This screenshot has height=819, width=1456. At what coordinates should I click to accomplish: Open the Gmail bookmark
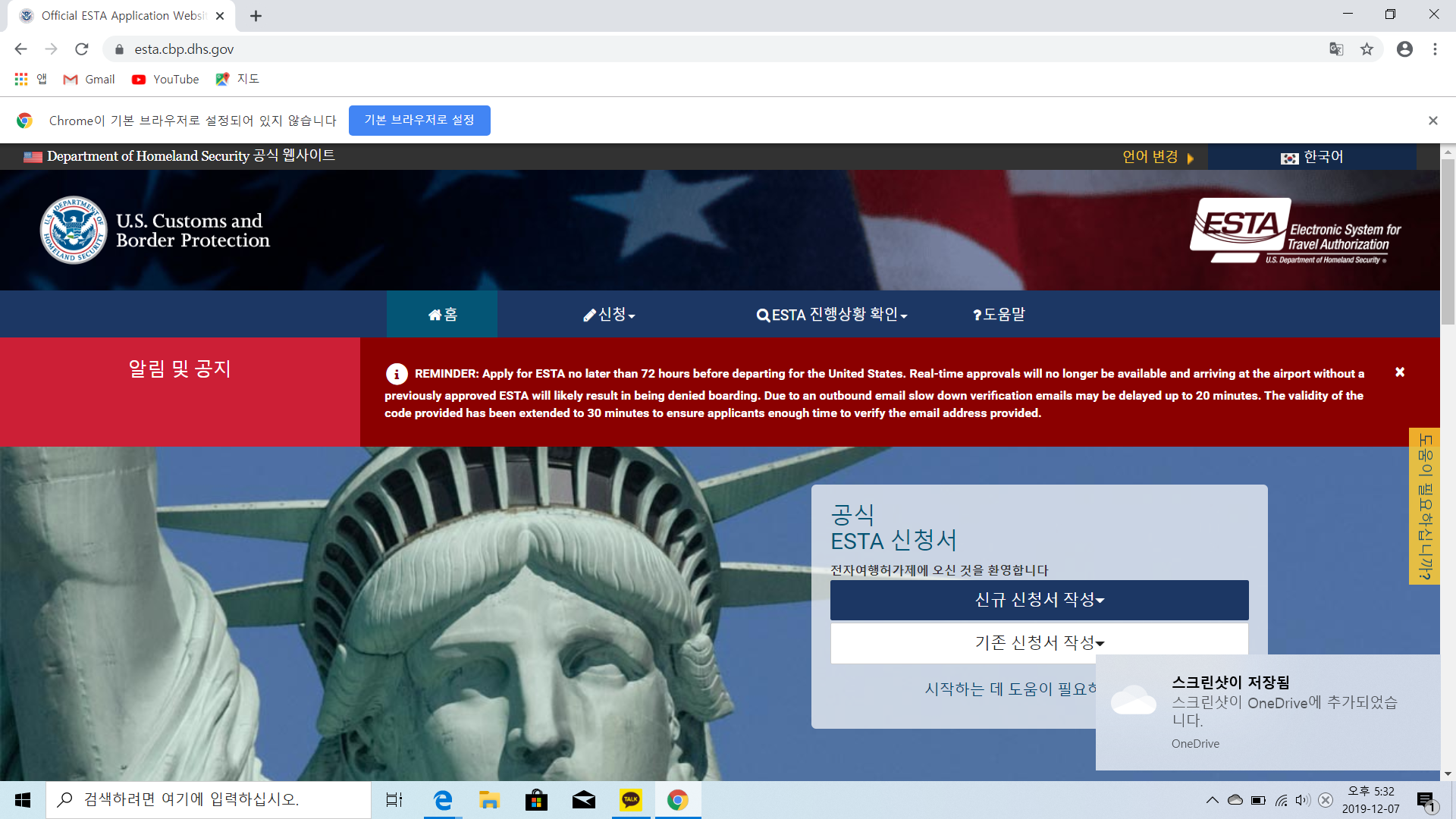[x=89, y=79]
